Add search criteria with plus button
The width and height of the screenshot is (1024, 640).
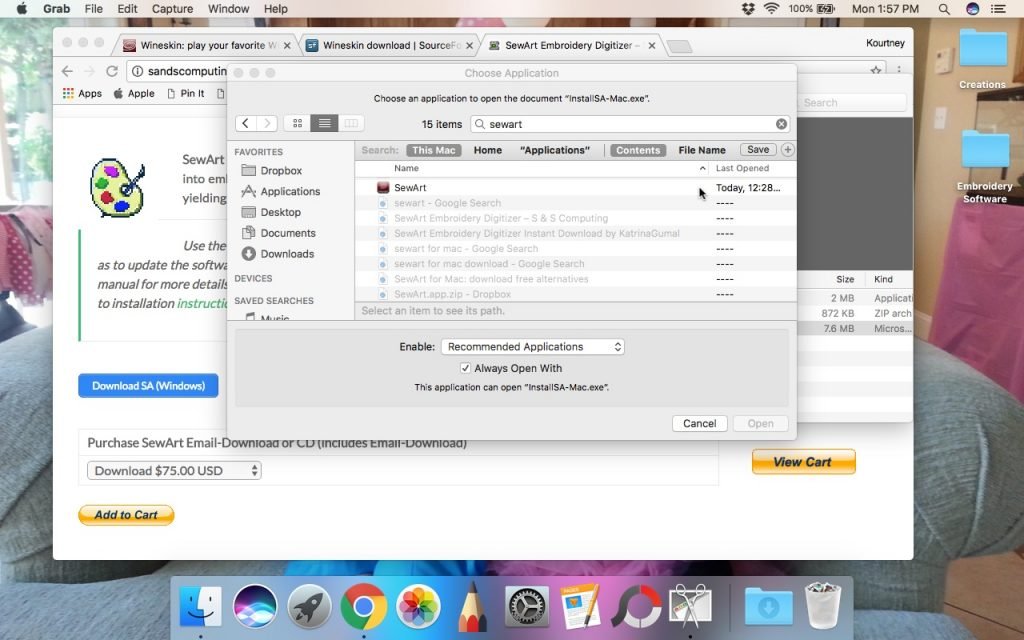pos(787,150)
